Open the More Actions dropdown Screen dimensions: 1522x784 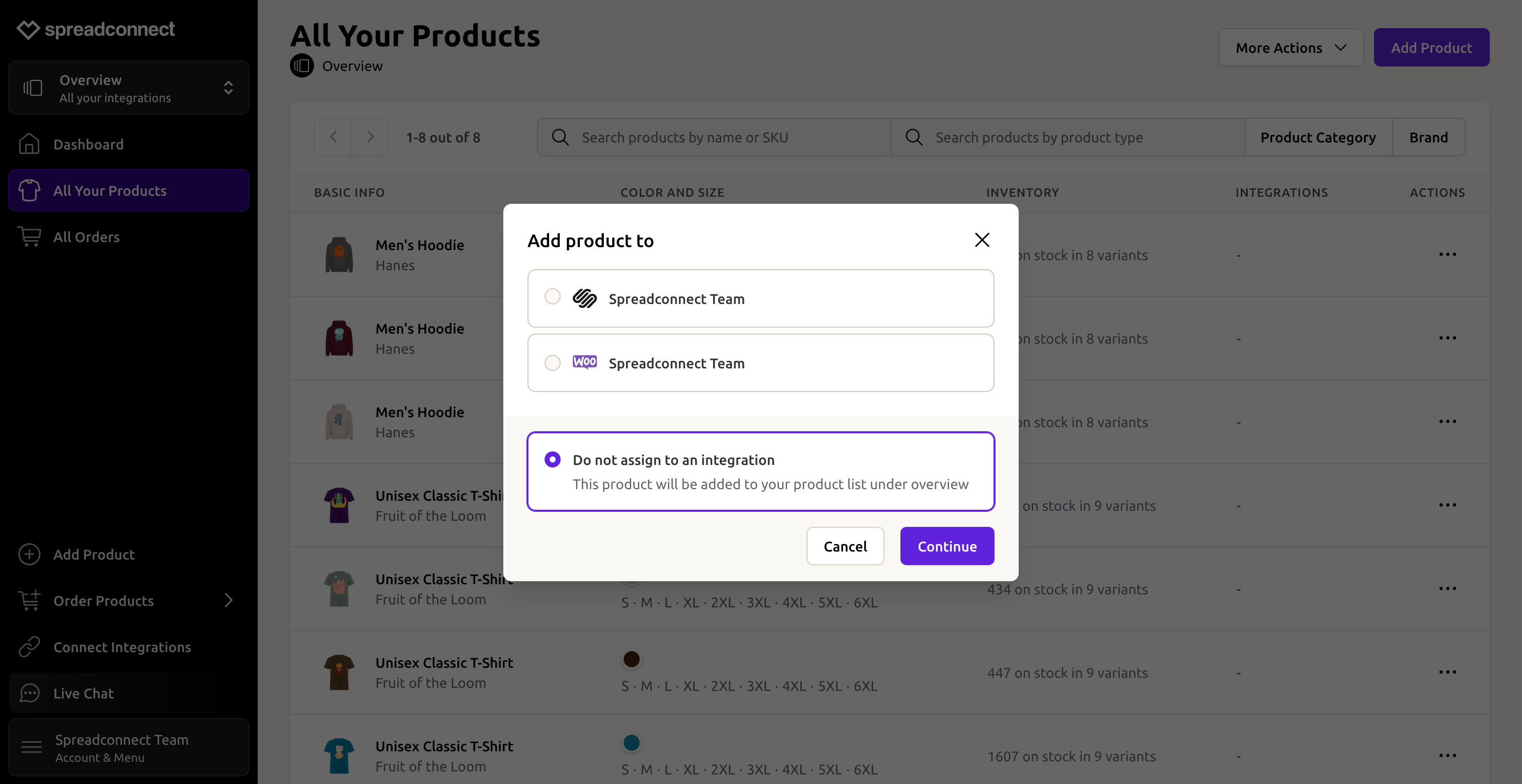[x=1290, y=47]
